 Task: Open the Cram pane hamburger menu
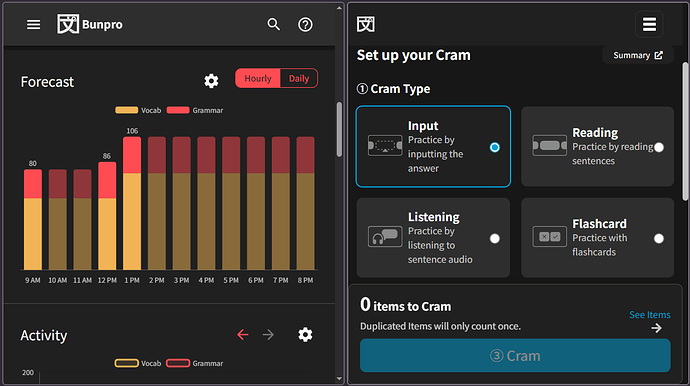(x=649, y=24)
